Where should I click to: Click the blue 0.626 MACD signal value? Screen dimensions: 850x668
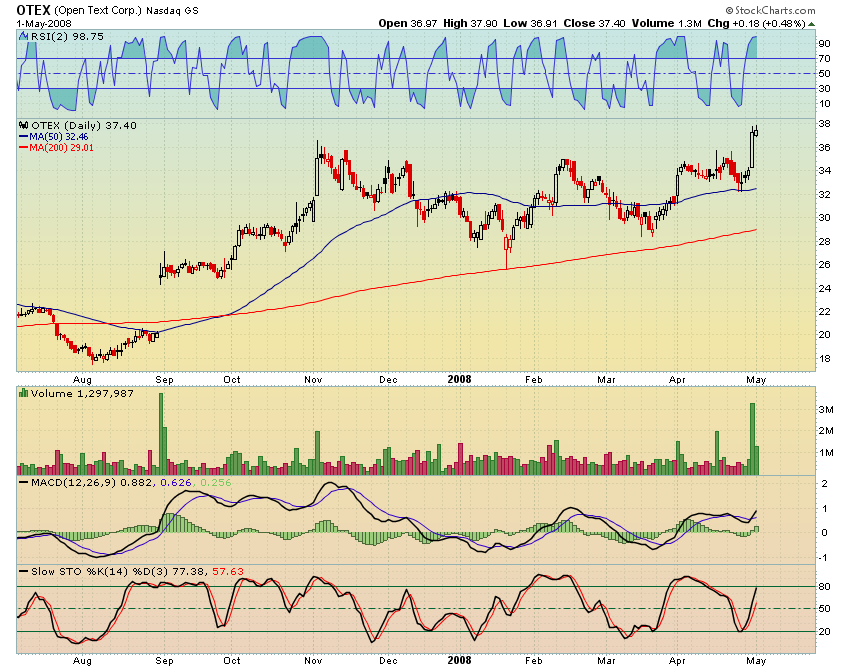[176, 482]
